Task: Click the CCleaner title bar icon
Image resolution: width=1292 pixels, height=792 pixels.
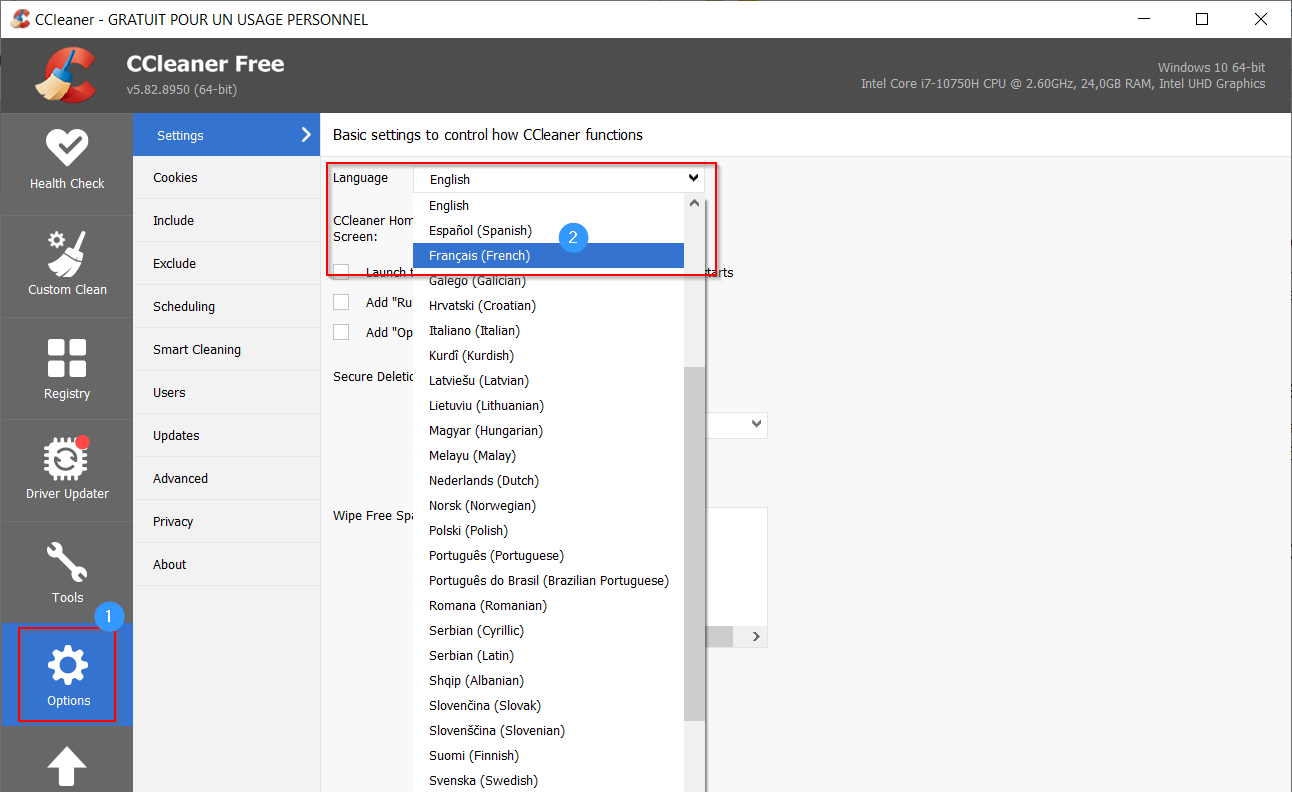Action: point(20,19)
